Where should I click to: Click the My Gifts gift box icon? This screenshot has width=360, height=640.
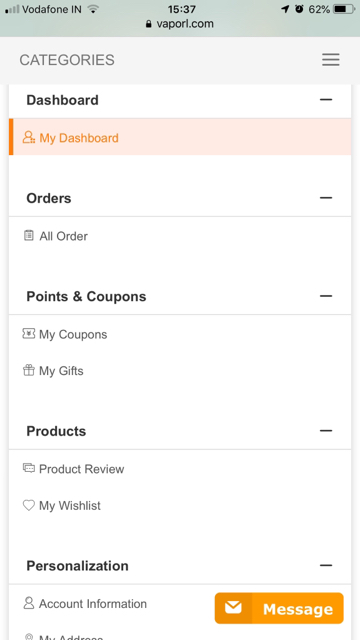point(29,371)
